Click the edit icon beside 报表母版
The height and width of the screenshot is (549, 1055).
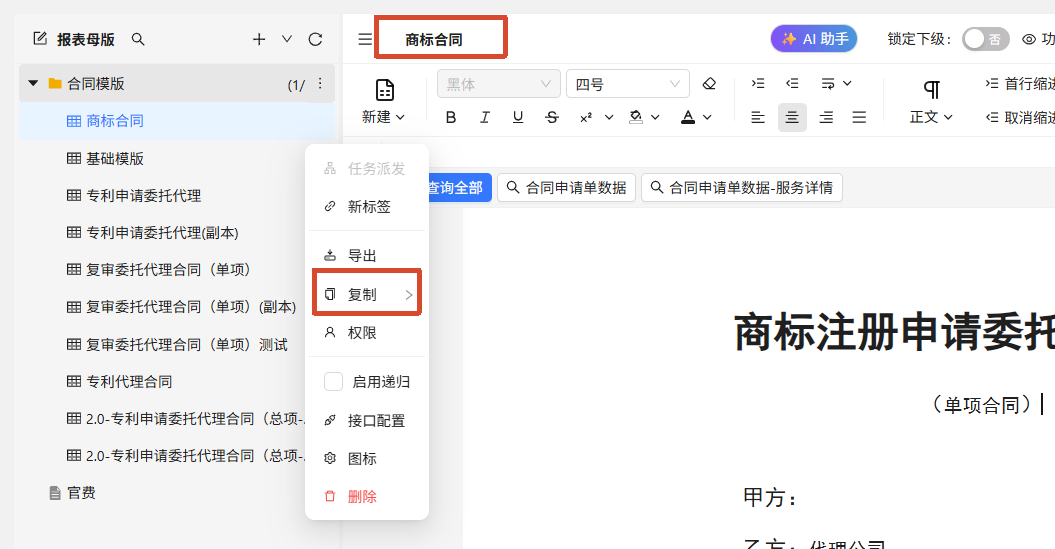tap(40, 38)
